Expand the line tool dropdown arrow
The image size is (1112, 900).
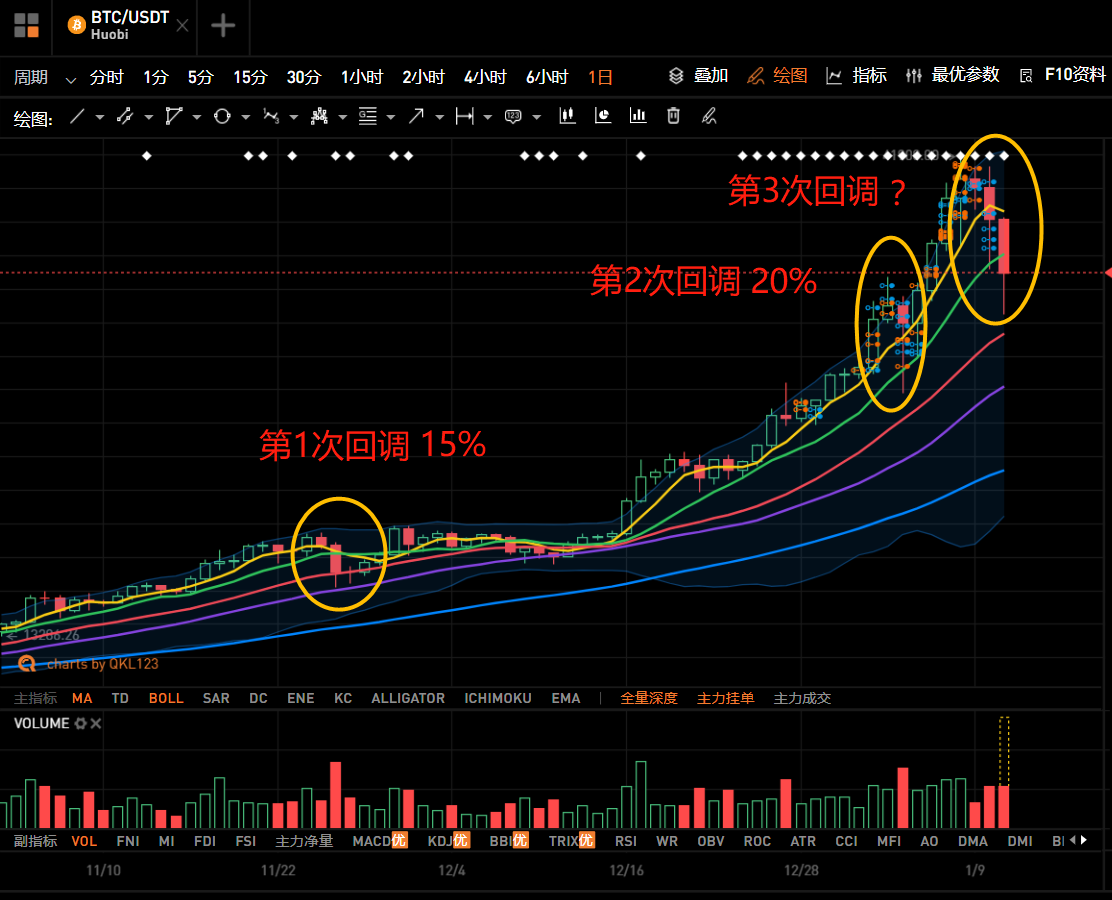(99, 117)
